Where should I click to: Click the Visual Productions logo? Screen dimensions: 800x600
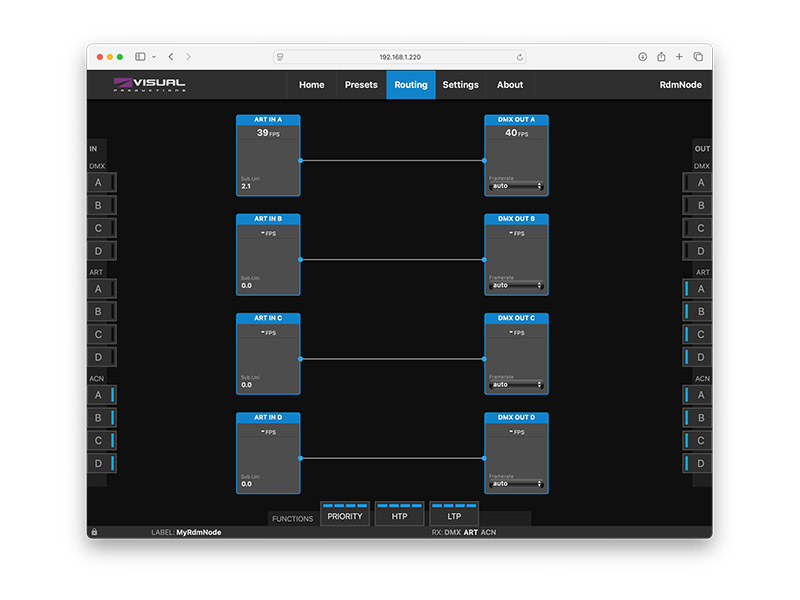(x=150, y=85)
